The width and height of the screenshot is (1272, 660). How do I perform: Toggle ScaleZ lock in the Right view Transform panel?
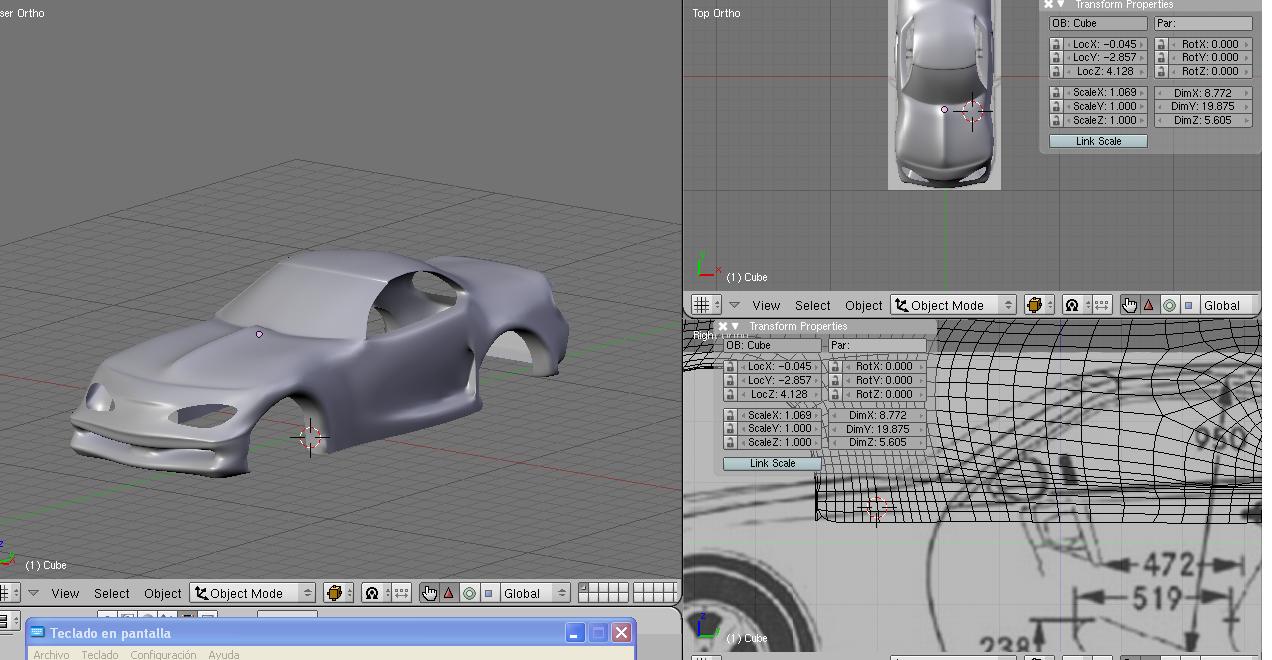(x=730, y=442)
